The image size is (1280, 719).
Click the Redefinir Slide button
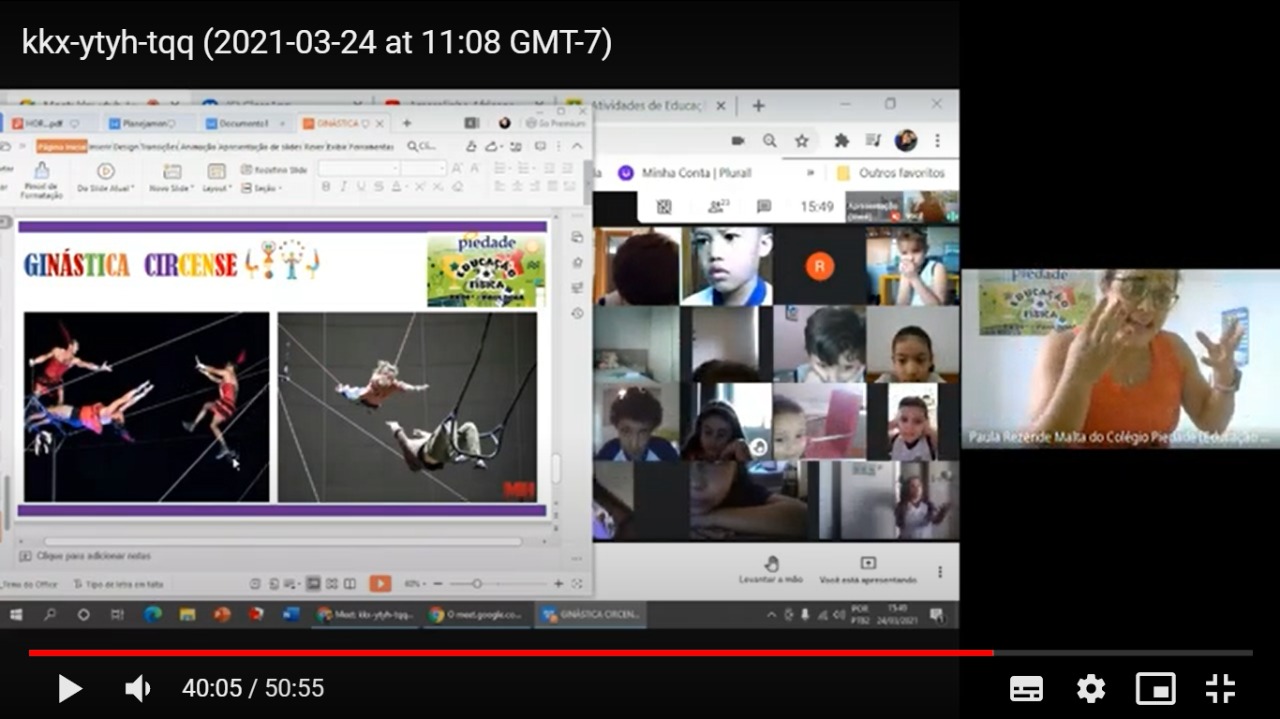click(x=274, y=170)
